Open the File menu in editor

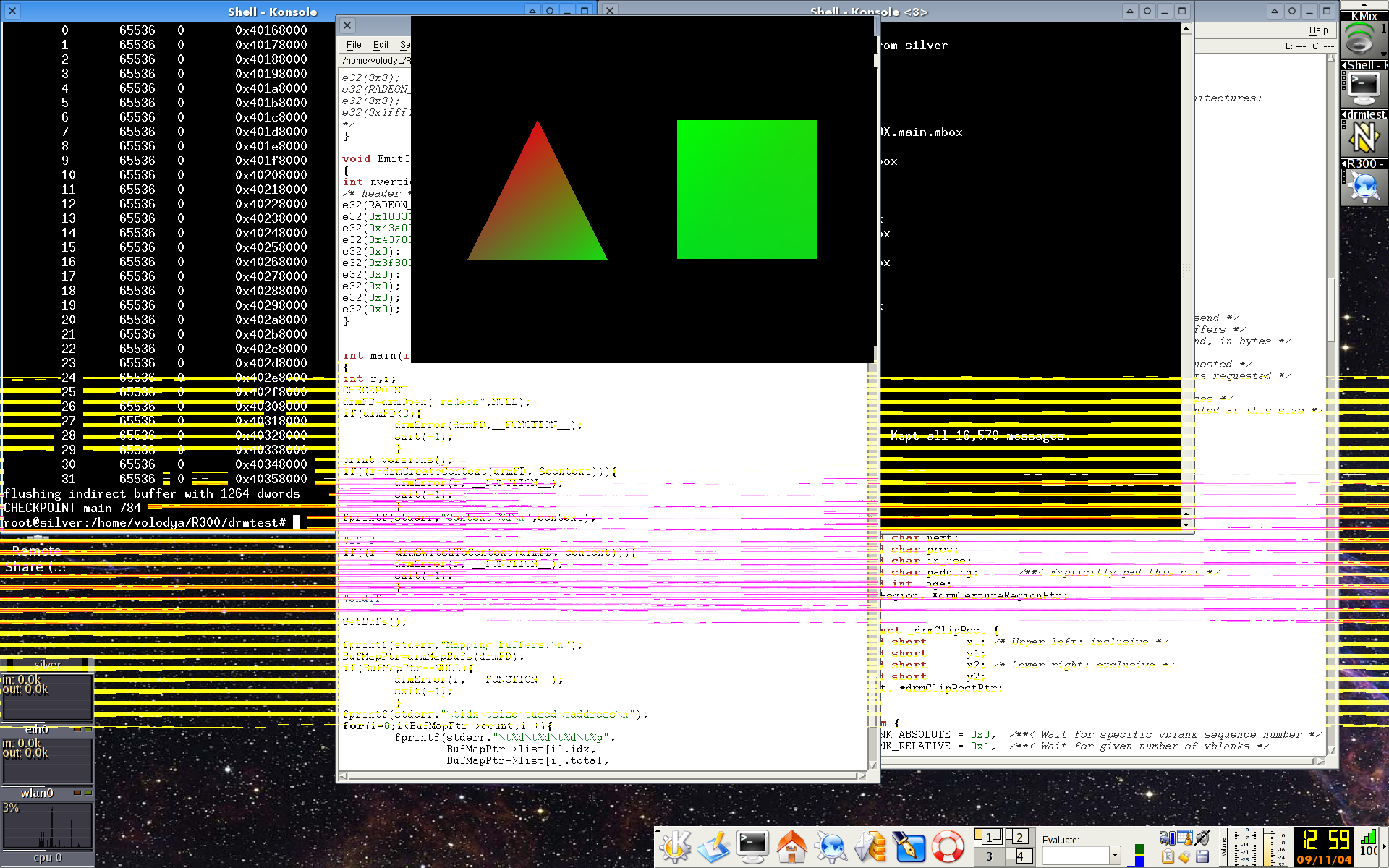click(354, 45)
